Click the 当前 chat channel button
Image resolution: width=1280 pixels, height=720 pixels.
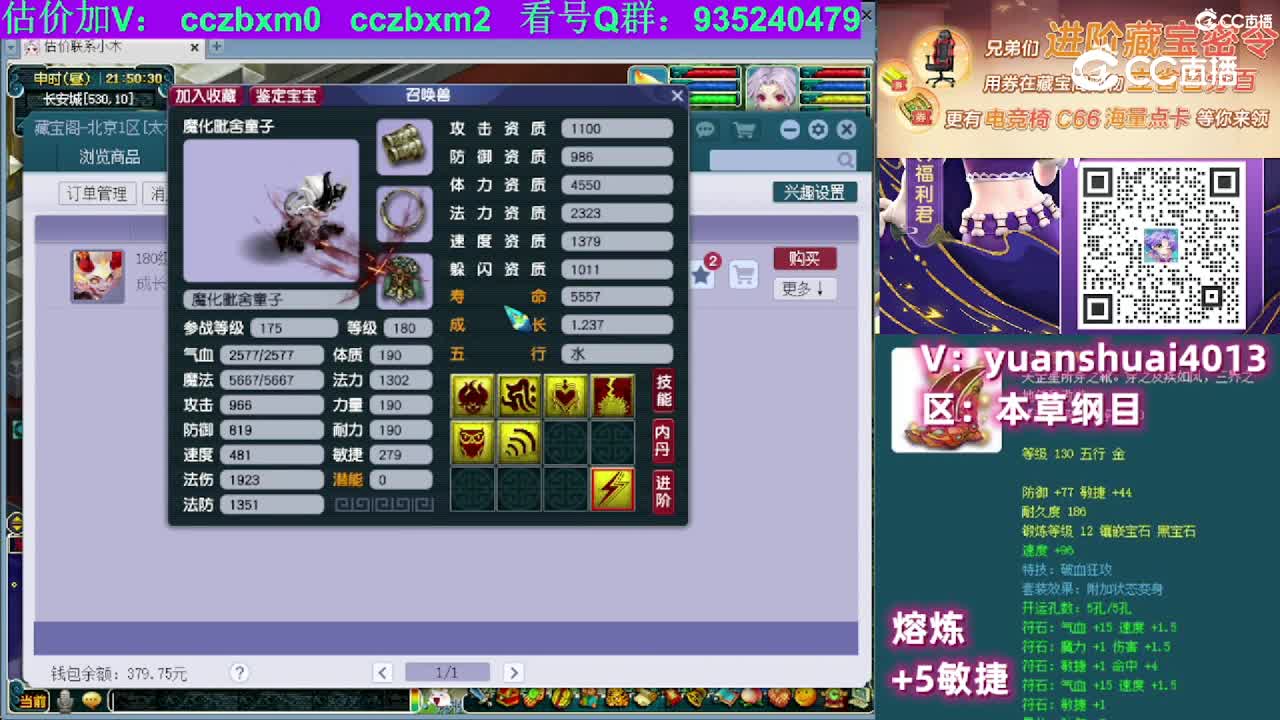[x=33, y=702]
